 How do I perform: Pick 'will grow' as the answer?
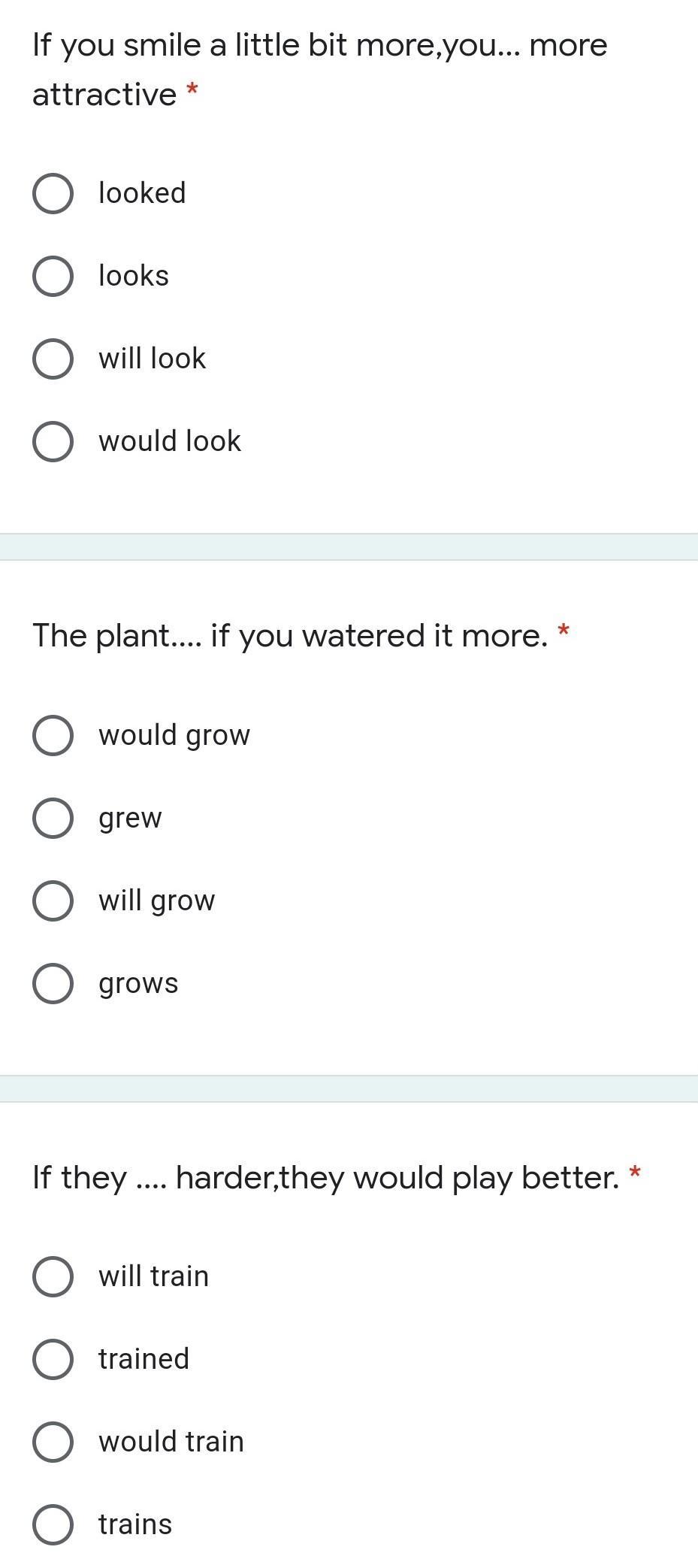[53, 901]
